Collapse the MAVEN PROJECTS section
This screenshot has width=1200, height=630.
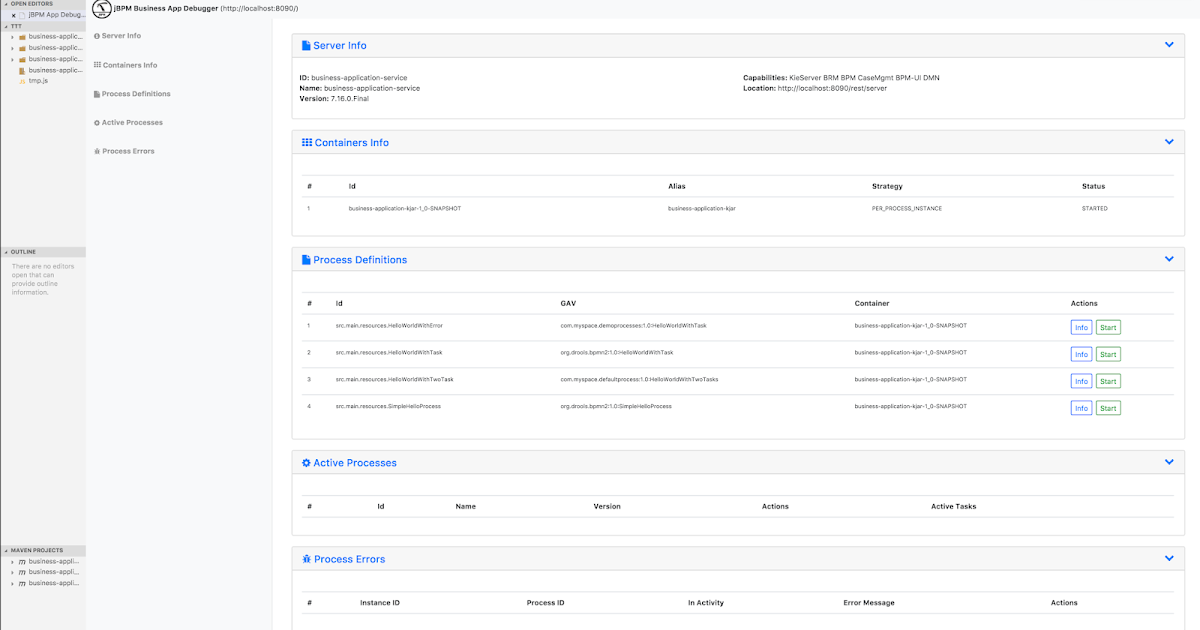[43, 550]
